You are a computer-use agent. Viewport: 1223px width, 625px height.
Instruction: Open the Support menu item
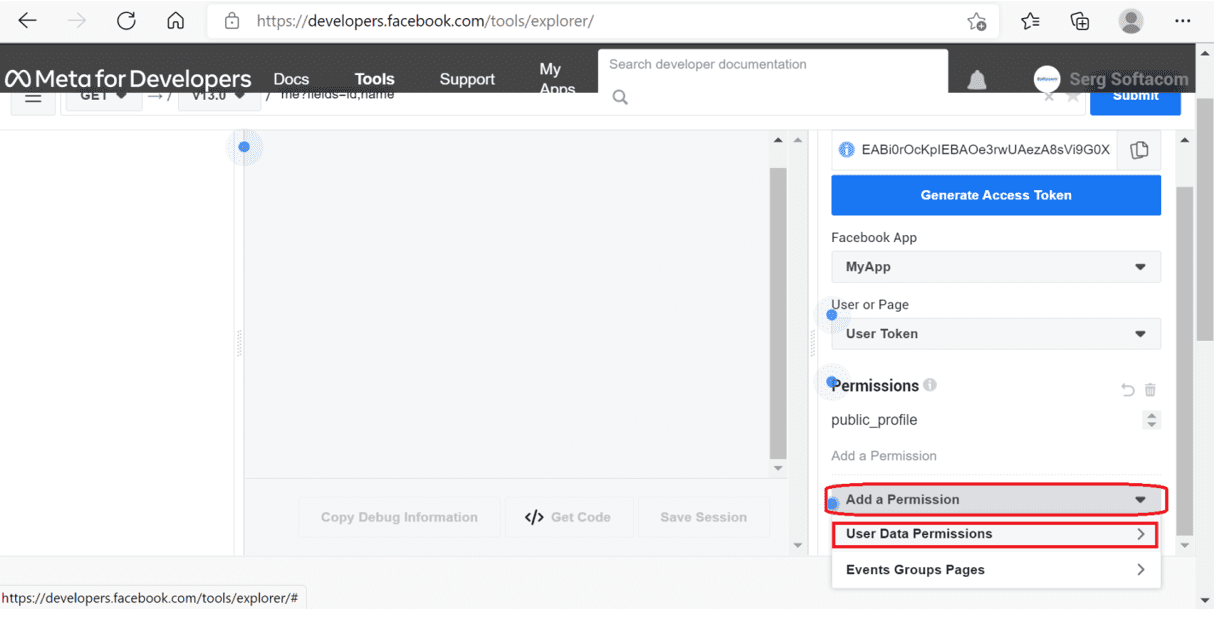tap(467, 79)
